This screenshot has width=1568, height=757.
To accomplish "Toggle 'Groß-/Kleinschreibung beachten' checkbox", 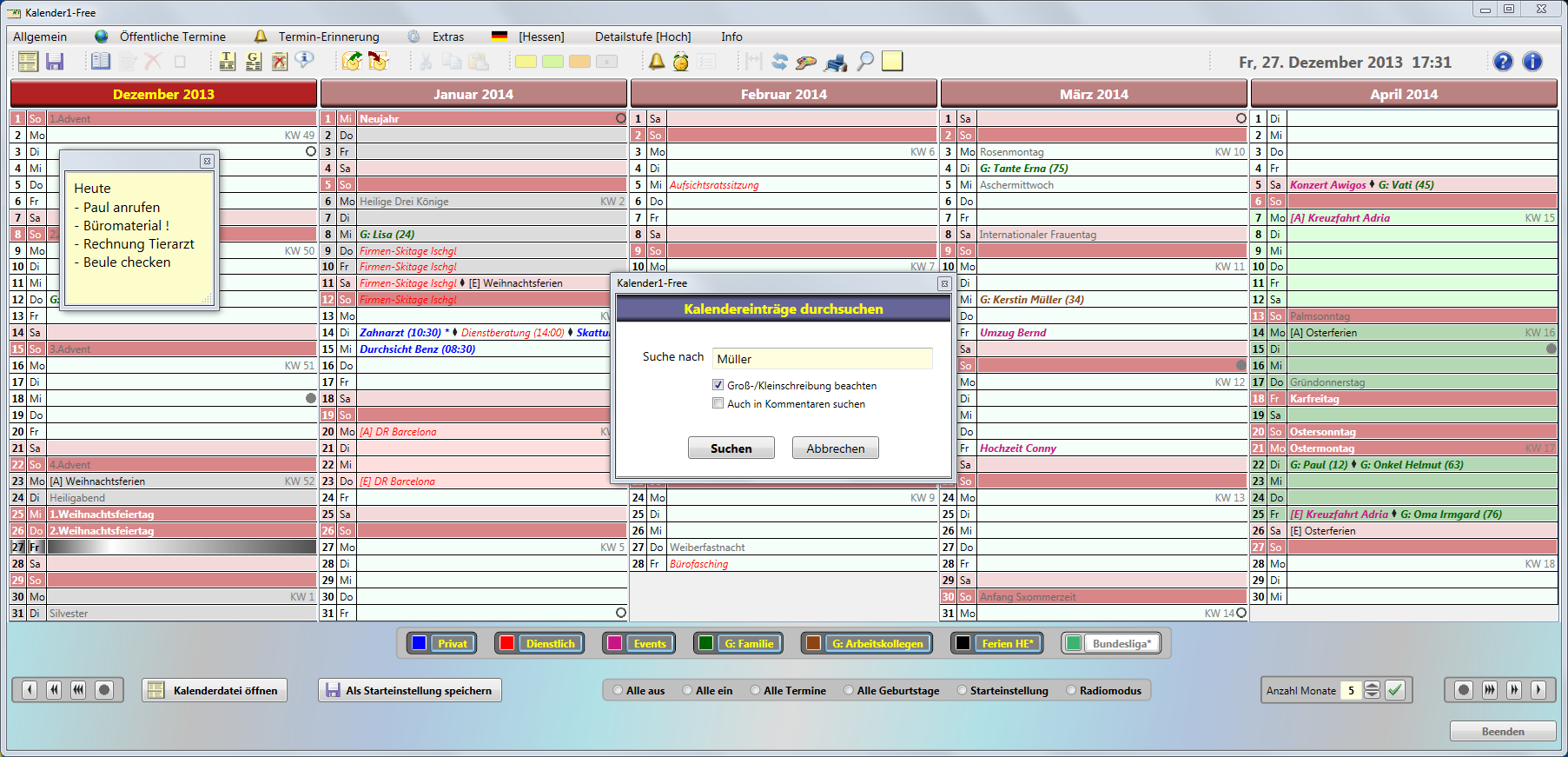I will click(x=718, y=385).
